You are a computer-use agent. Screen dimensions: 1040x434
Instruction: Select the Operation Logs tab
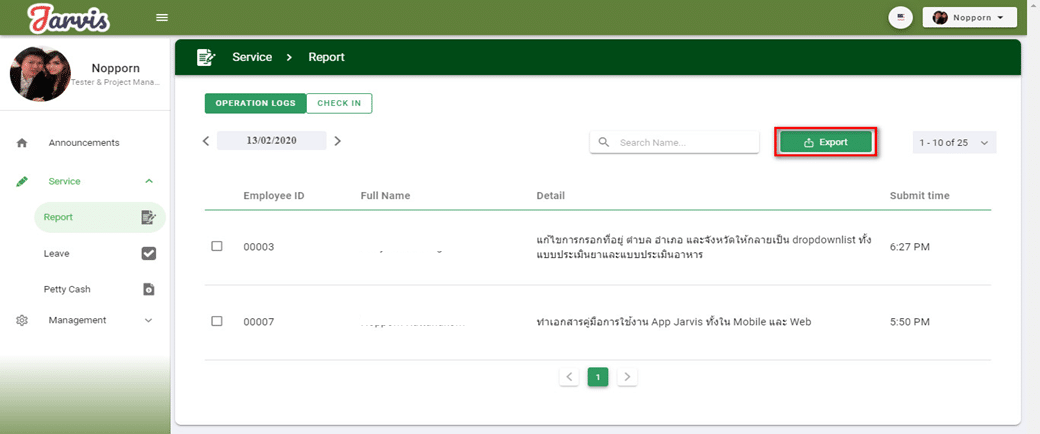255,103
